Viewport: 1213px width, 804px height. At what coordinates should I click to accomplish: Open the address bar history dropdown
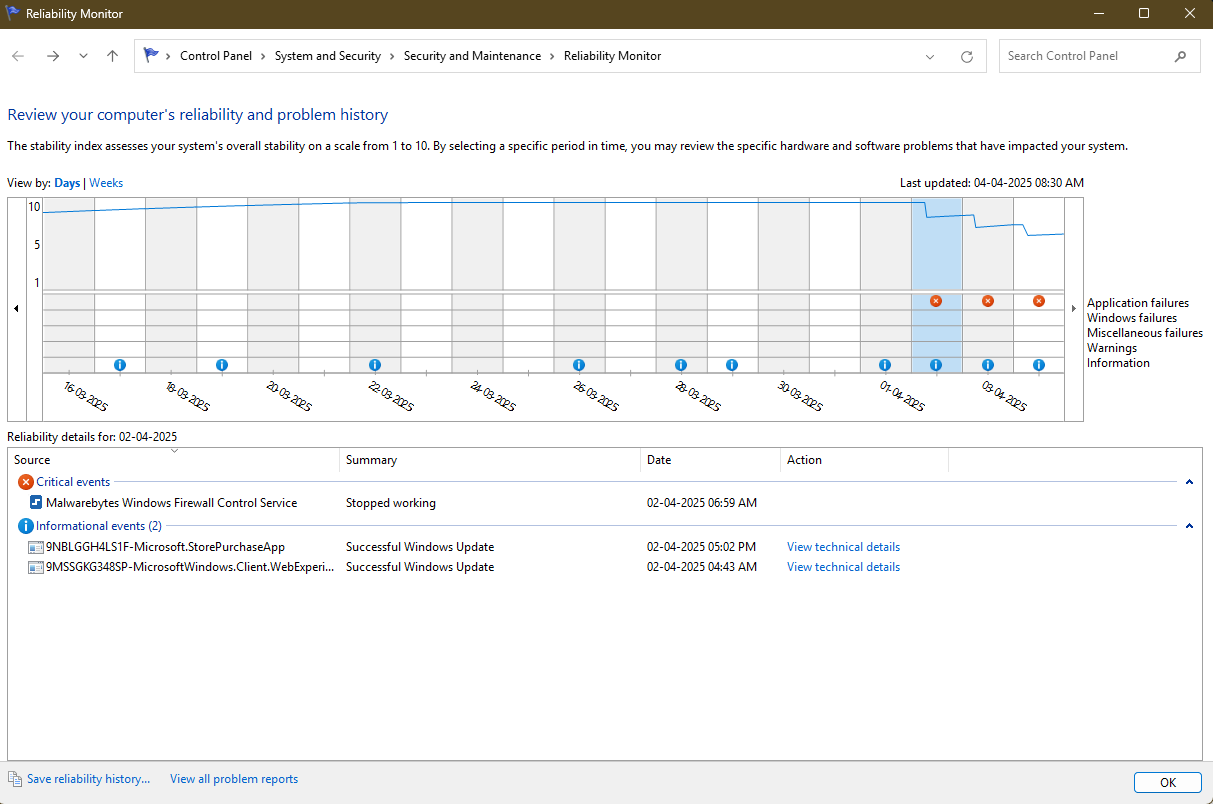pyautogui.click(x=931, y=57)
